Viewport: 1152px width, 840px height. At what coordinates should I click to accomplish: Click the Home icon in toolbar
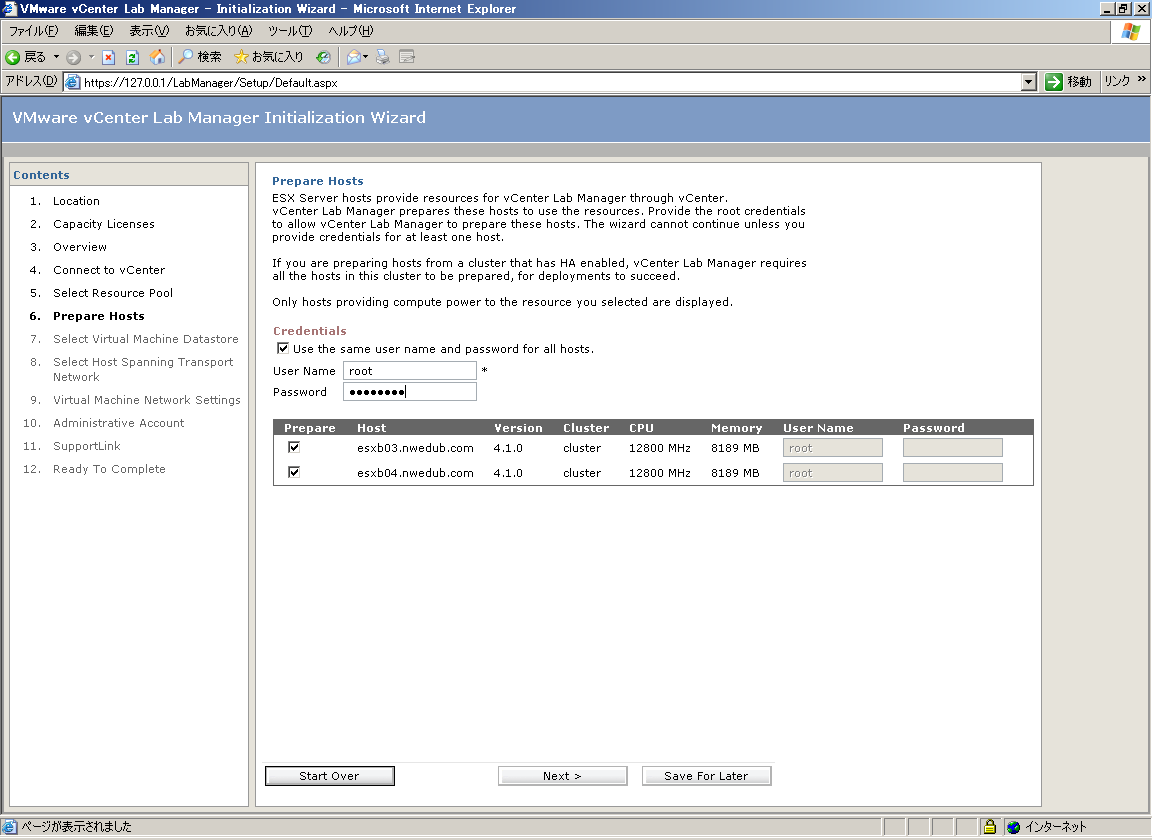click(157, 57)
